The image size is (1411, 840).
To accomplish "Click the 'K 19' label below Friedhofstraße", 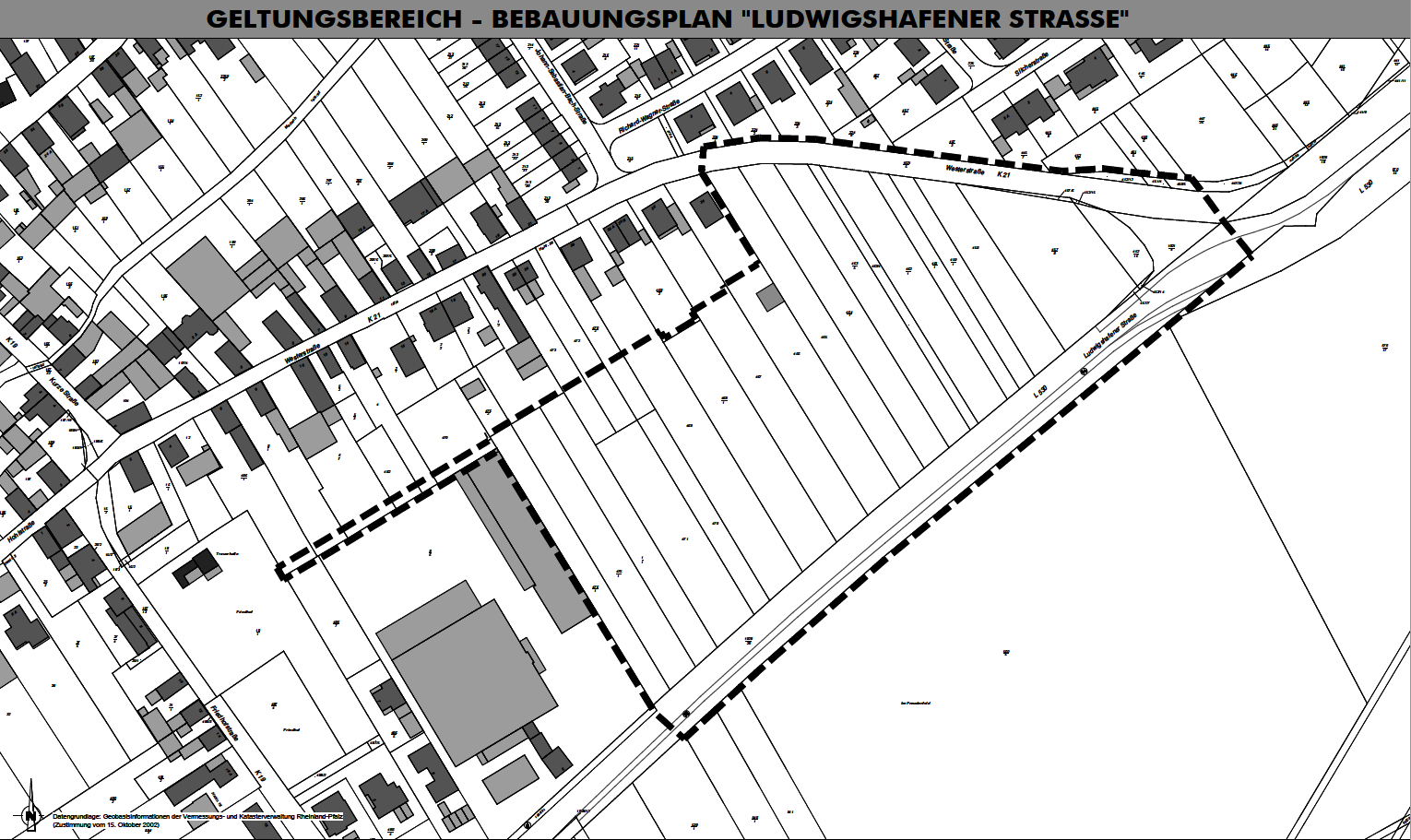I will (x=260, y=777).
